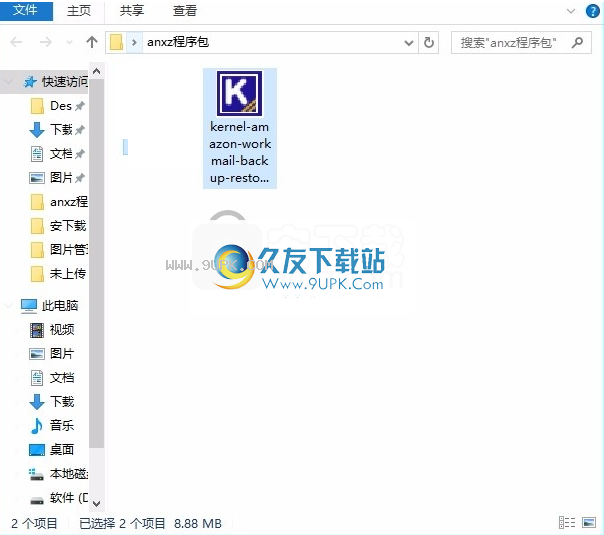The height and width of the screenshot is (535, 604).
Task: Switch to the 共享 ribbon tab
Action: 131,11
